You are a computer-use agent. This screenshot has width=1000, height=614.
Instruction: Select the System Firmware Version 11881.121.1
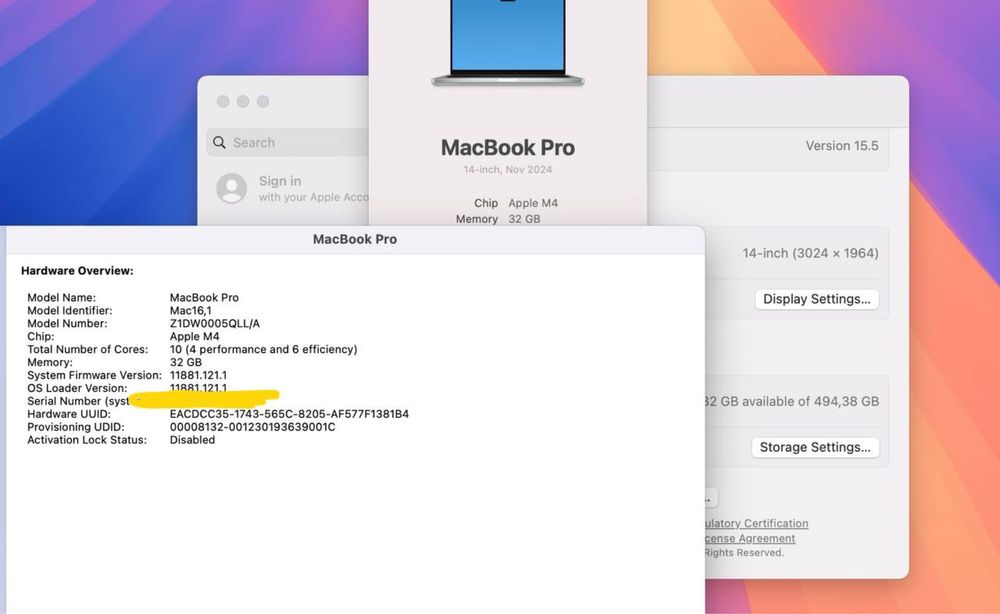(x=198, y=375)
